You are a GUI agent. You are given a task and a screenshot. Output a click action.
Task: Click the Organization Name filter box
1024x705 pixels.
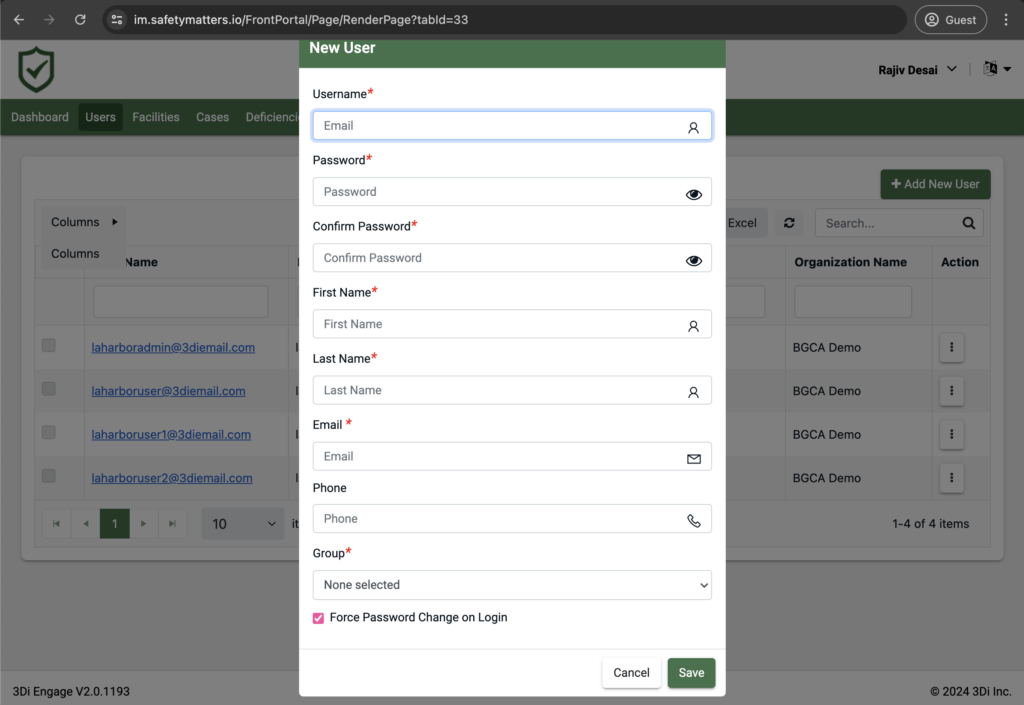[852, 302]
